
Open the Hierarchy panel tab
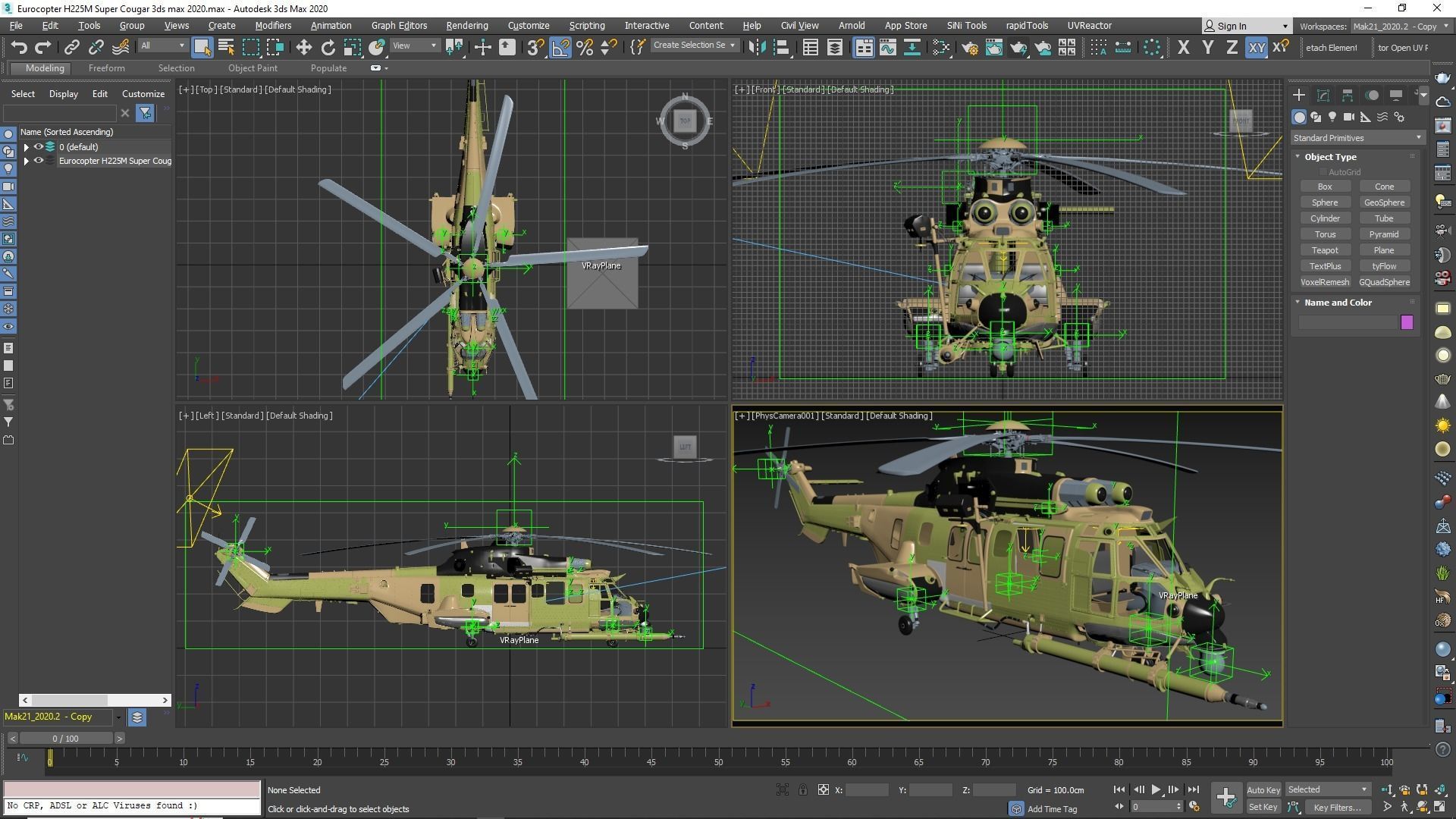[1348, 95]
